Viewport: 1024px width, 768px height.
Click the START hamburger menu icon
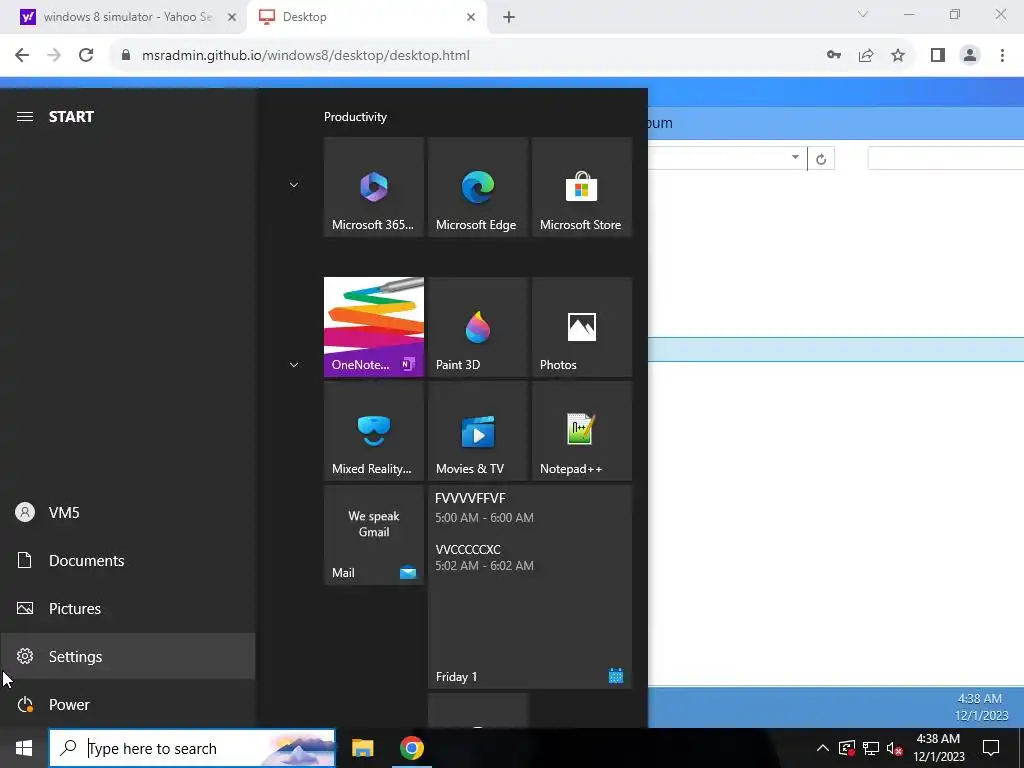pyautogui.click(x=25, y=117)
